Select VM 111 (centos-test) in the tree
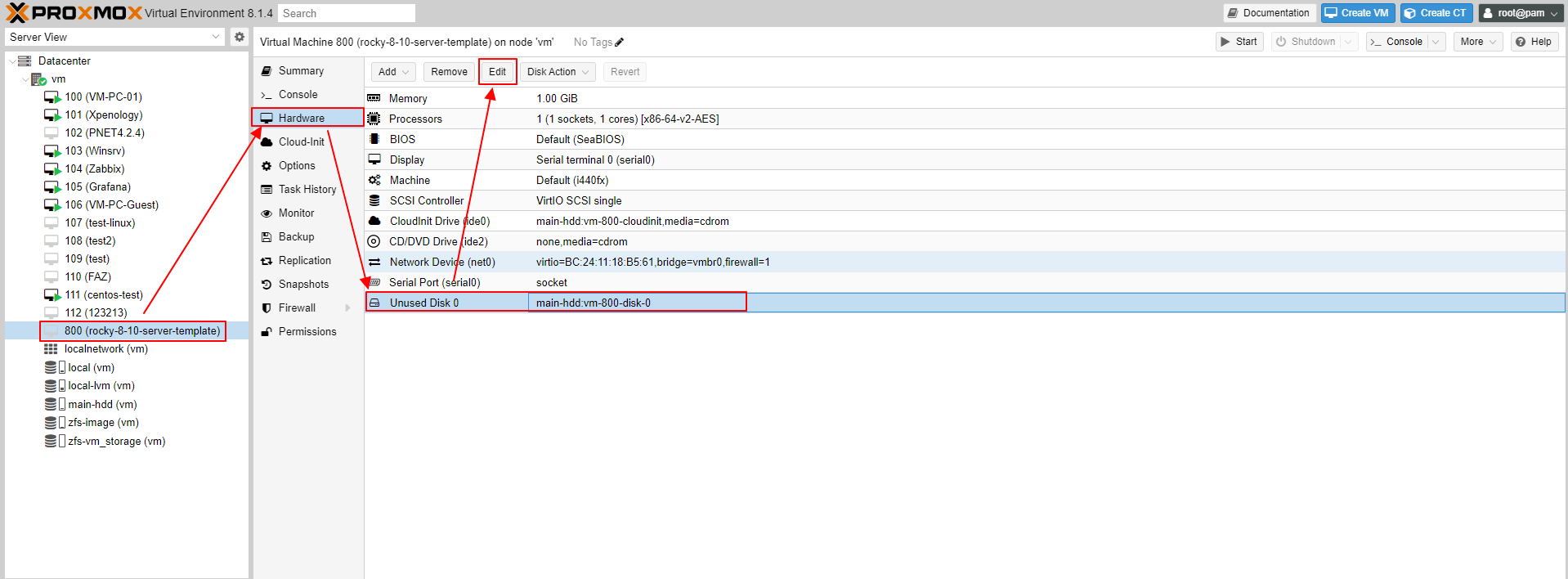Screen dimensions: 1568x579 coord(104,295)
